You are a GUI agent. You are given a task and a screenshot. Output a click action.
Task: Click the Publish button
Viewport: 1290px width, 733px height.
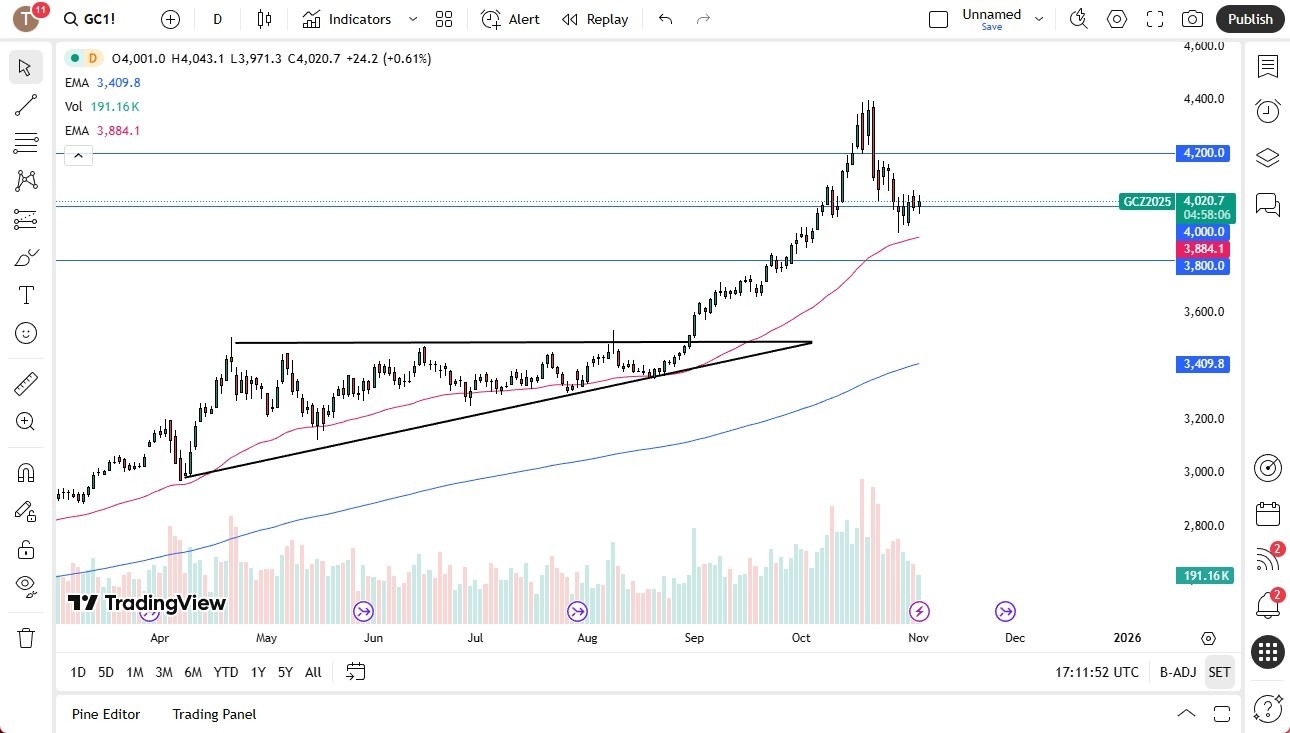point(1249,19)
